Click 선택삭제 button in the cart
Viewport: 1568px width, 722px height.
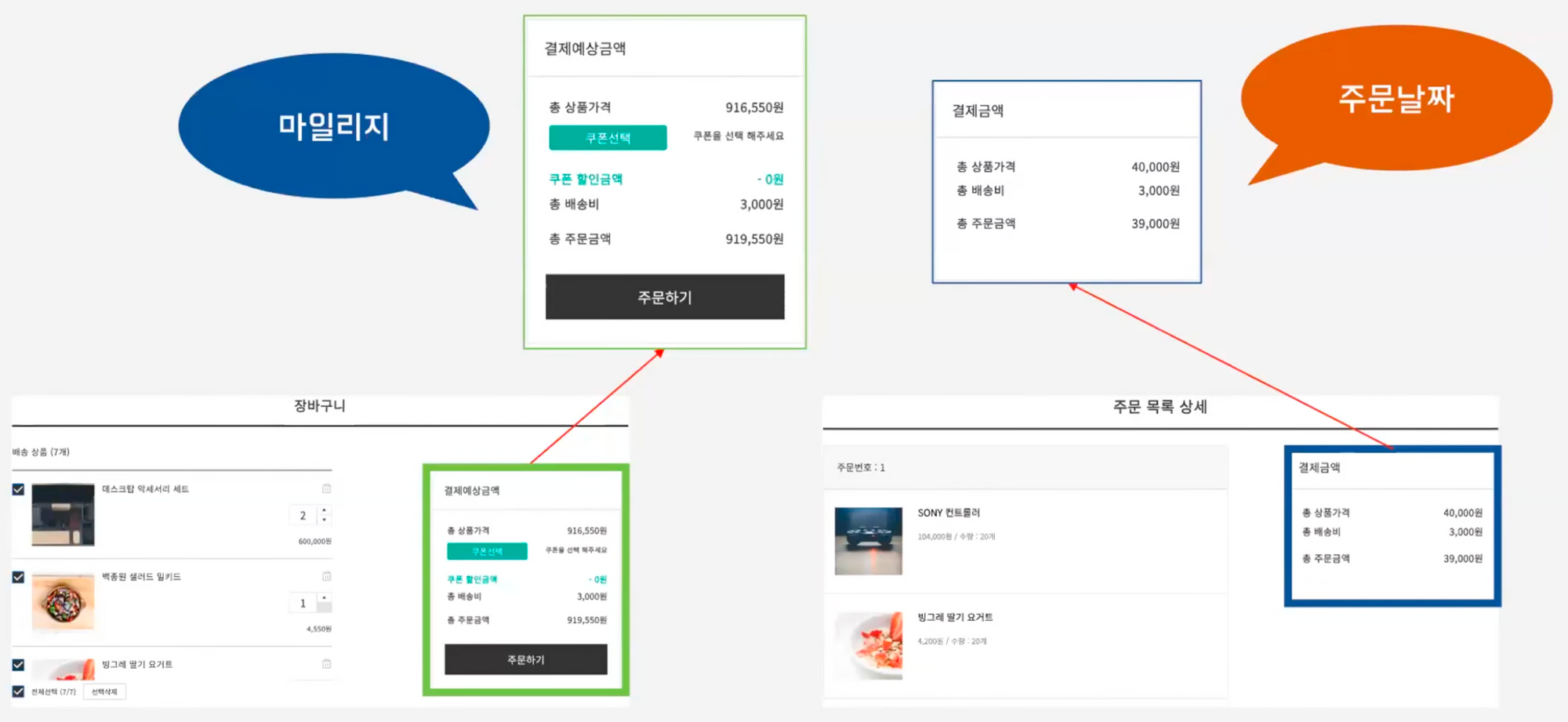tap(104, 691)
